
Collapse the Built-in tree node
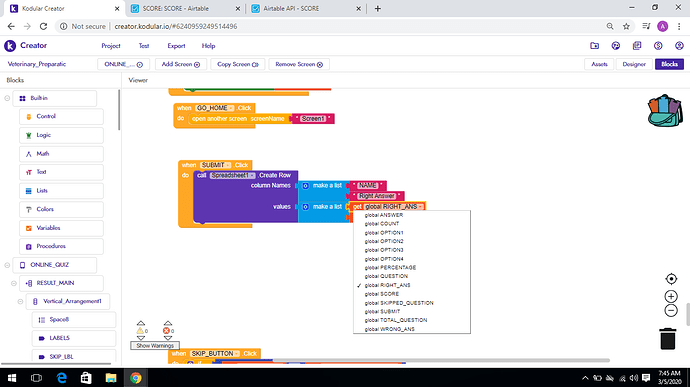(x=7, y=98)
